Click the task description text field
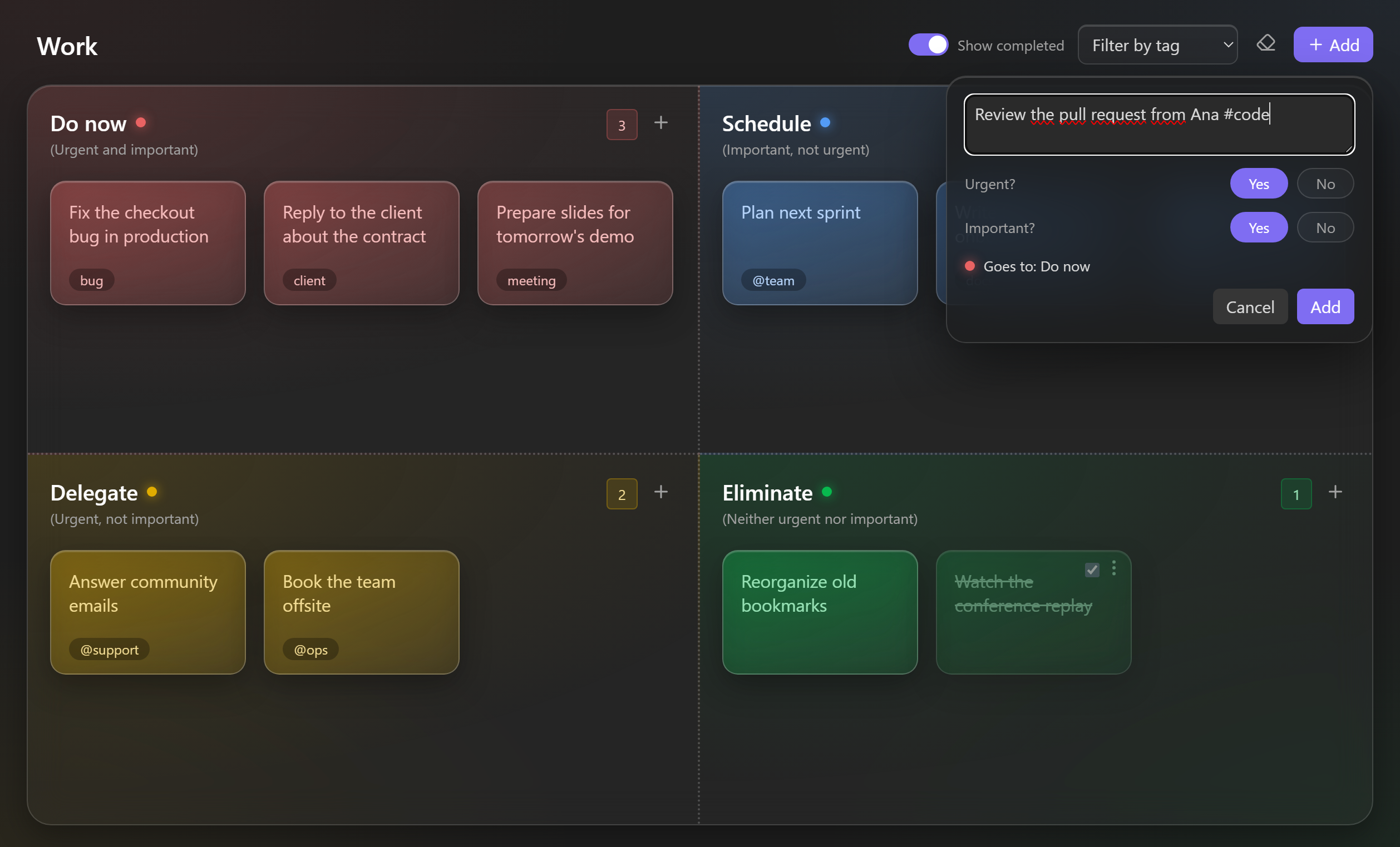 (1159, 125)
